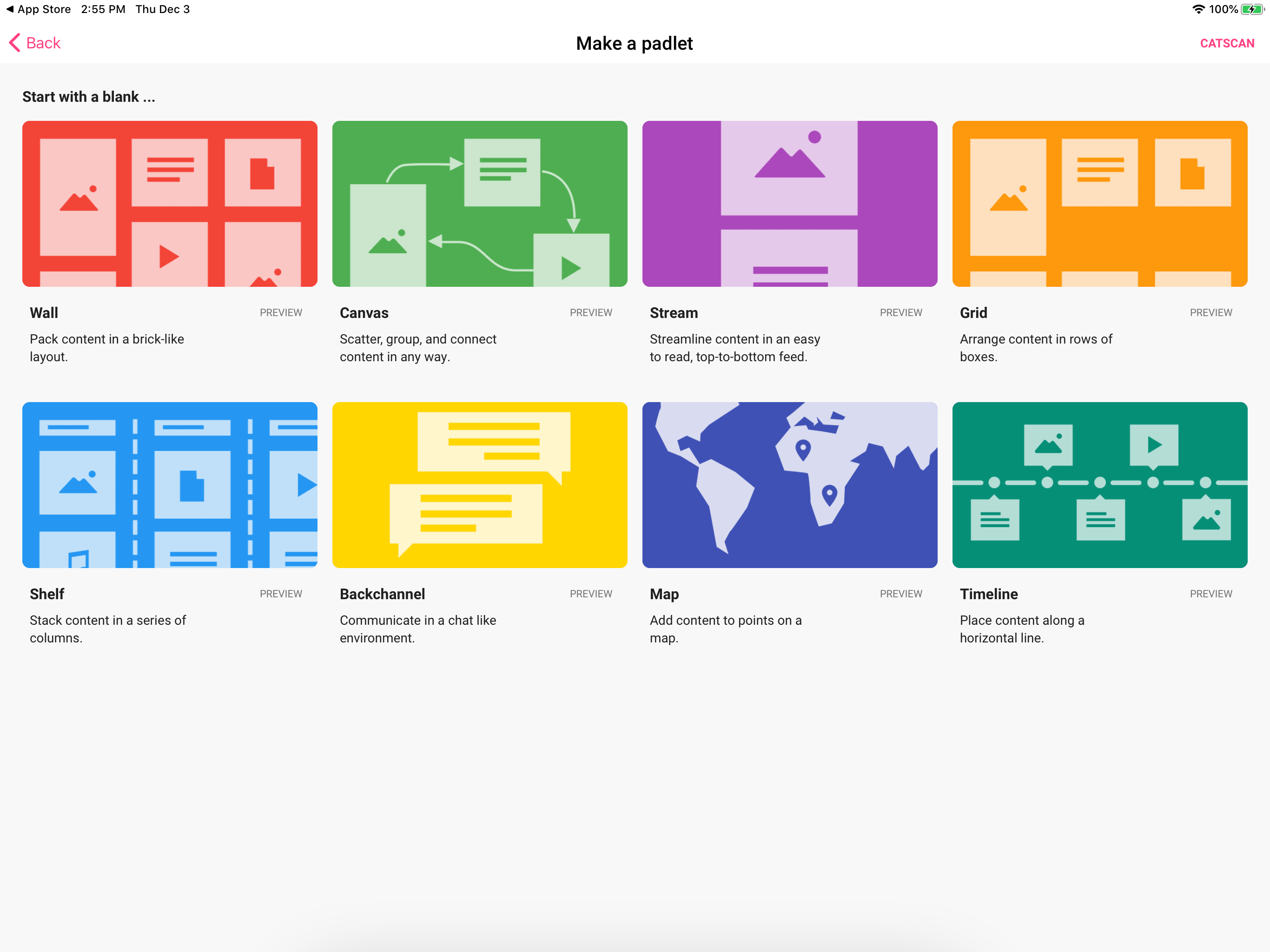Select the red Wall layout illustration
The width and height of the screenshot is (1270, 952).
coord(169,203)
